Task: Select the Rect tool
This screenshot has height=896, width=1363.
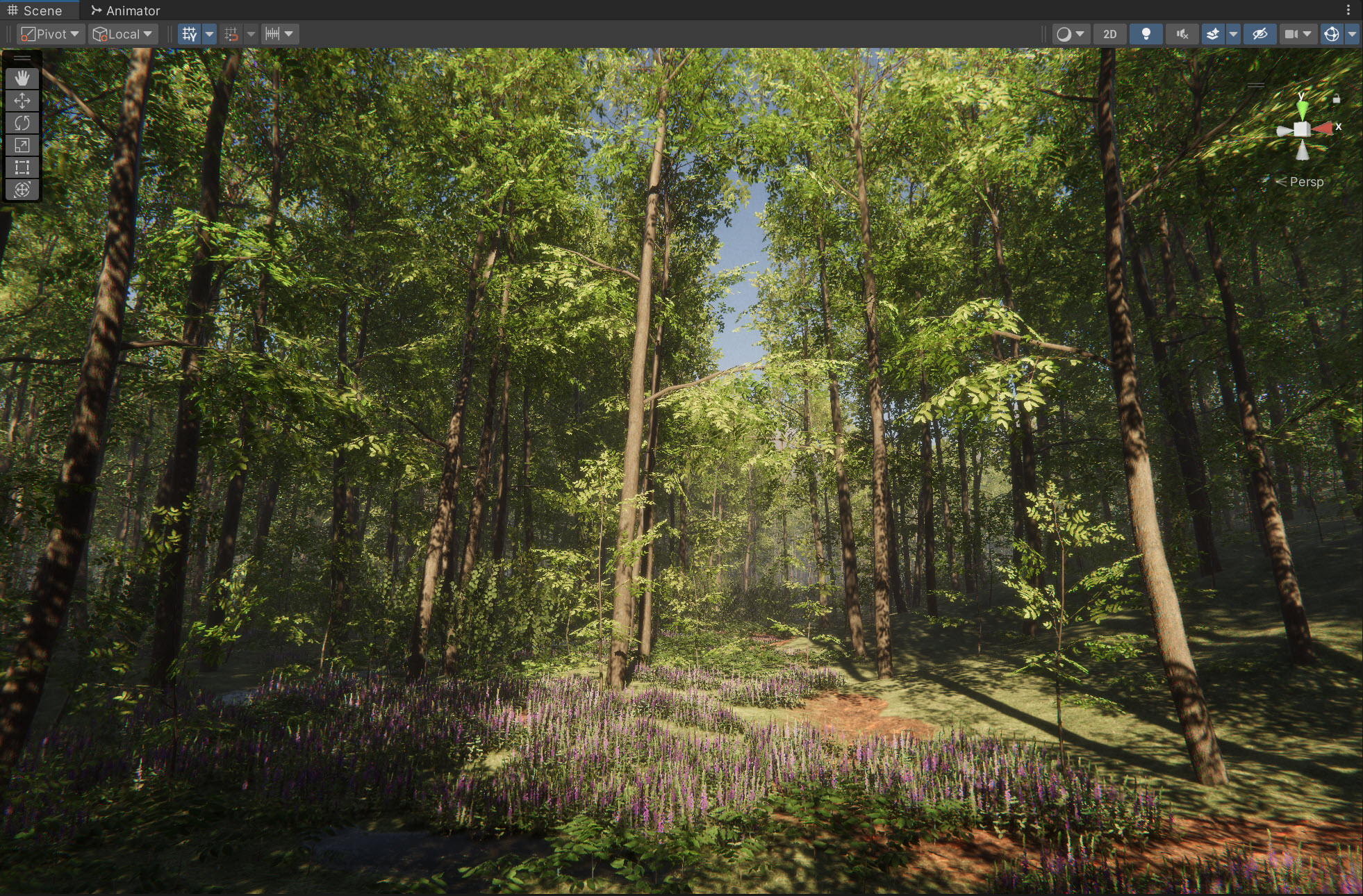Action: (22, 167)
